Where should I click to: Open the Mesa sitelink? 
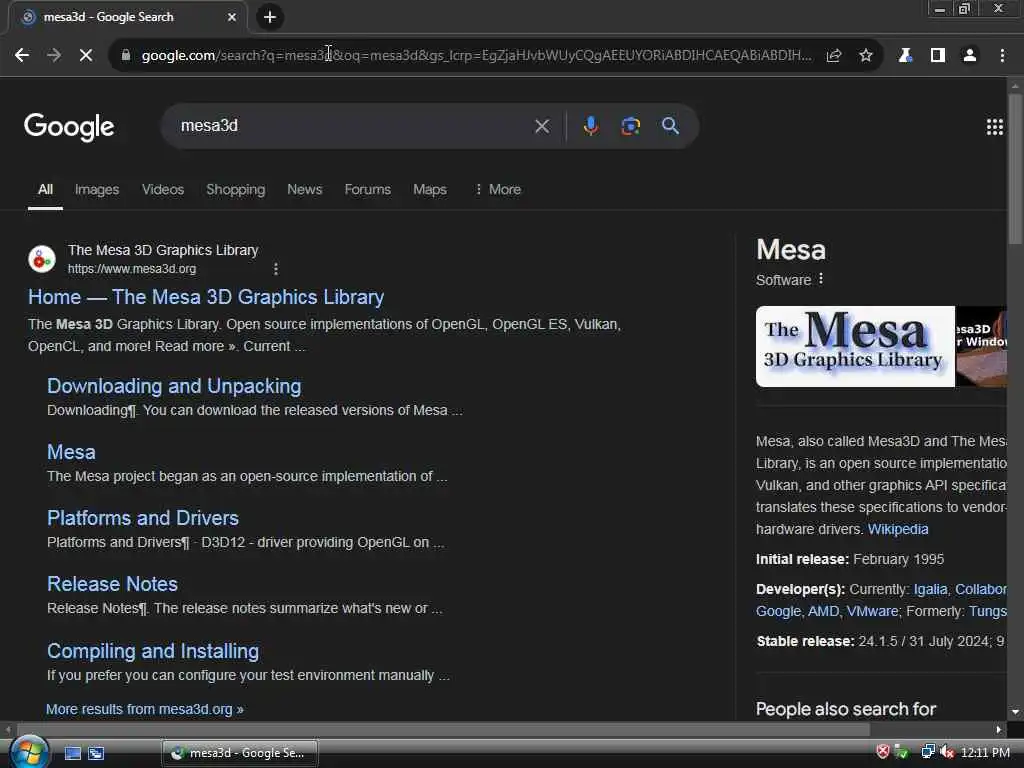click(x=71, y=452)
